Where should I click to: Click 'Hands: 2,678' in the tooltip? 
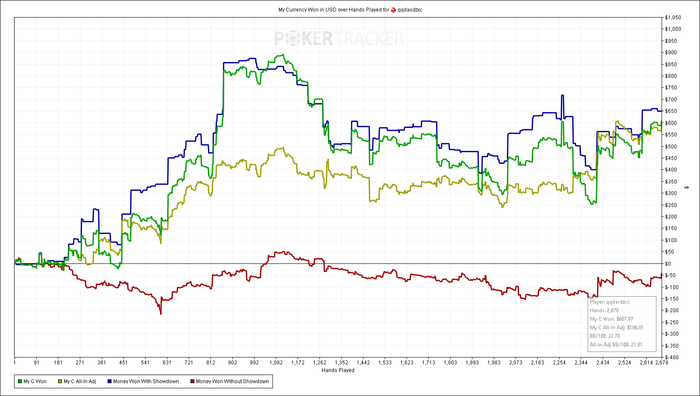[x=604, y=310]
